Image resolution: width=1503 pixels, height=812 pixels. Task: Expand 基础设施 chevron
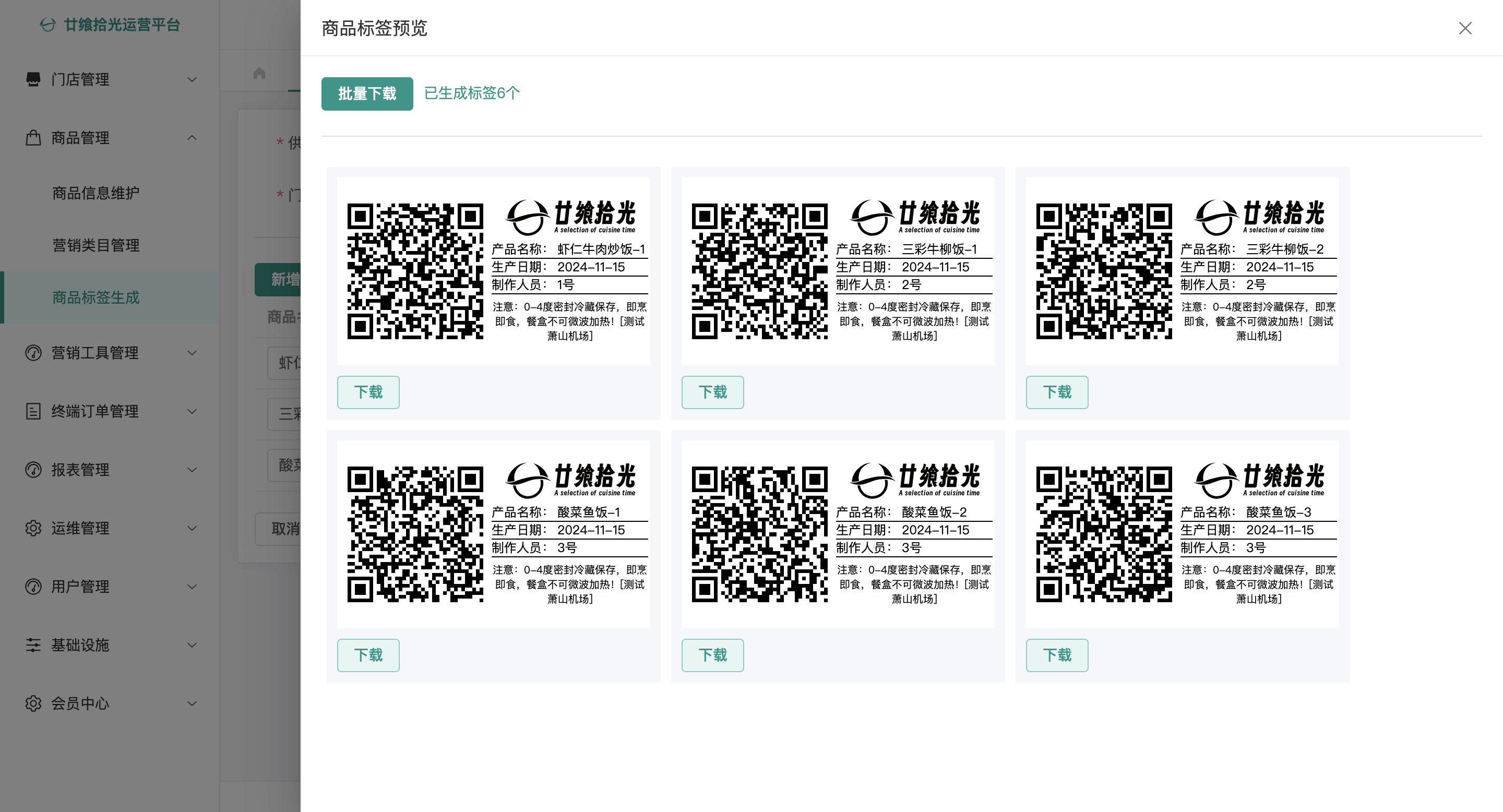[x=192, y=644]
